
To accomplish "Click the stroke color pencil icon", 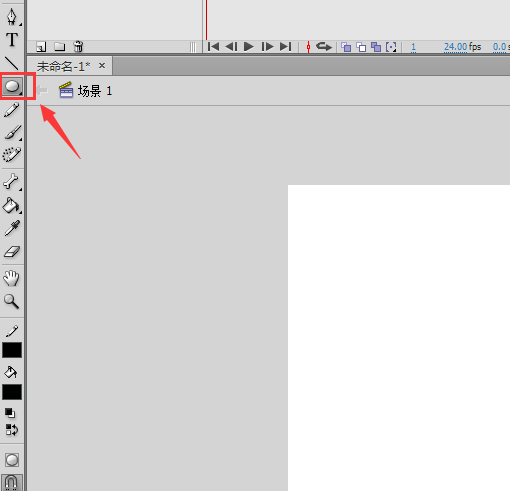I will [x=12, y=331].
